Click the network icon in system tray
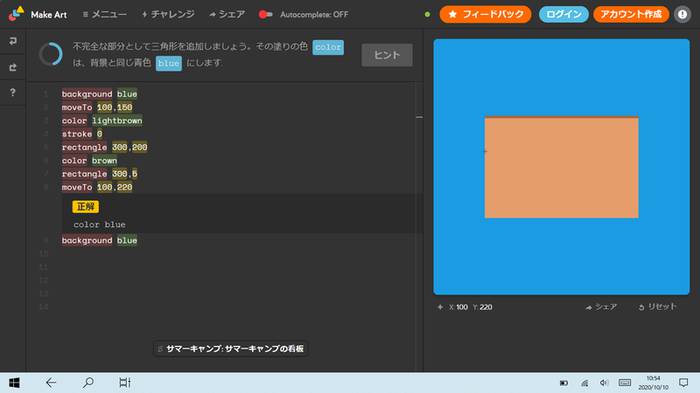Screen dimensions: 700x393 click(584, 383)
